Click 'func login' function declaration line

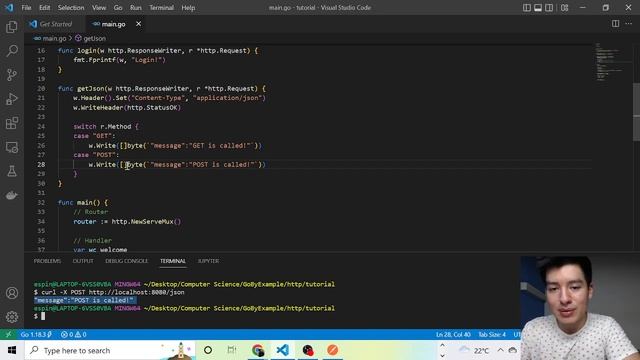(x=158, y=51)
